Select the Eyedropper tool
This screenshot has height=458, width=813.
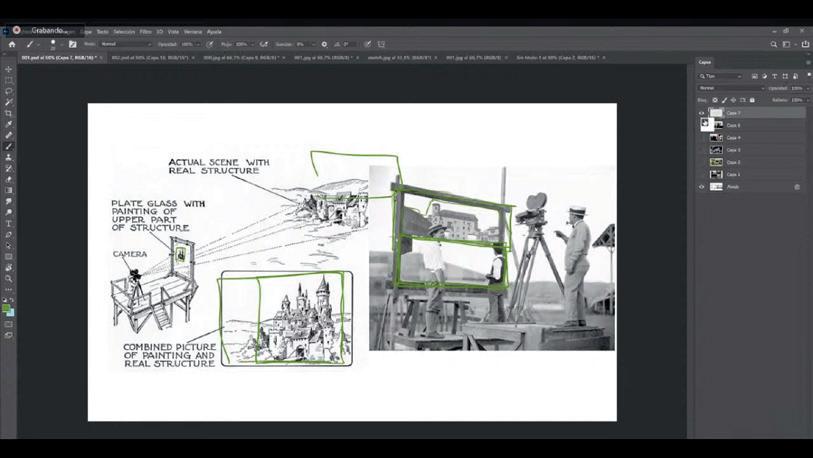(8, 124)
